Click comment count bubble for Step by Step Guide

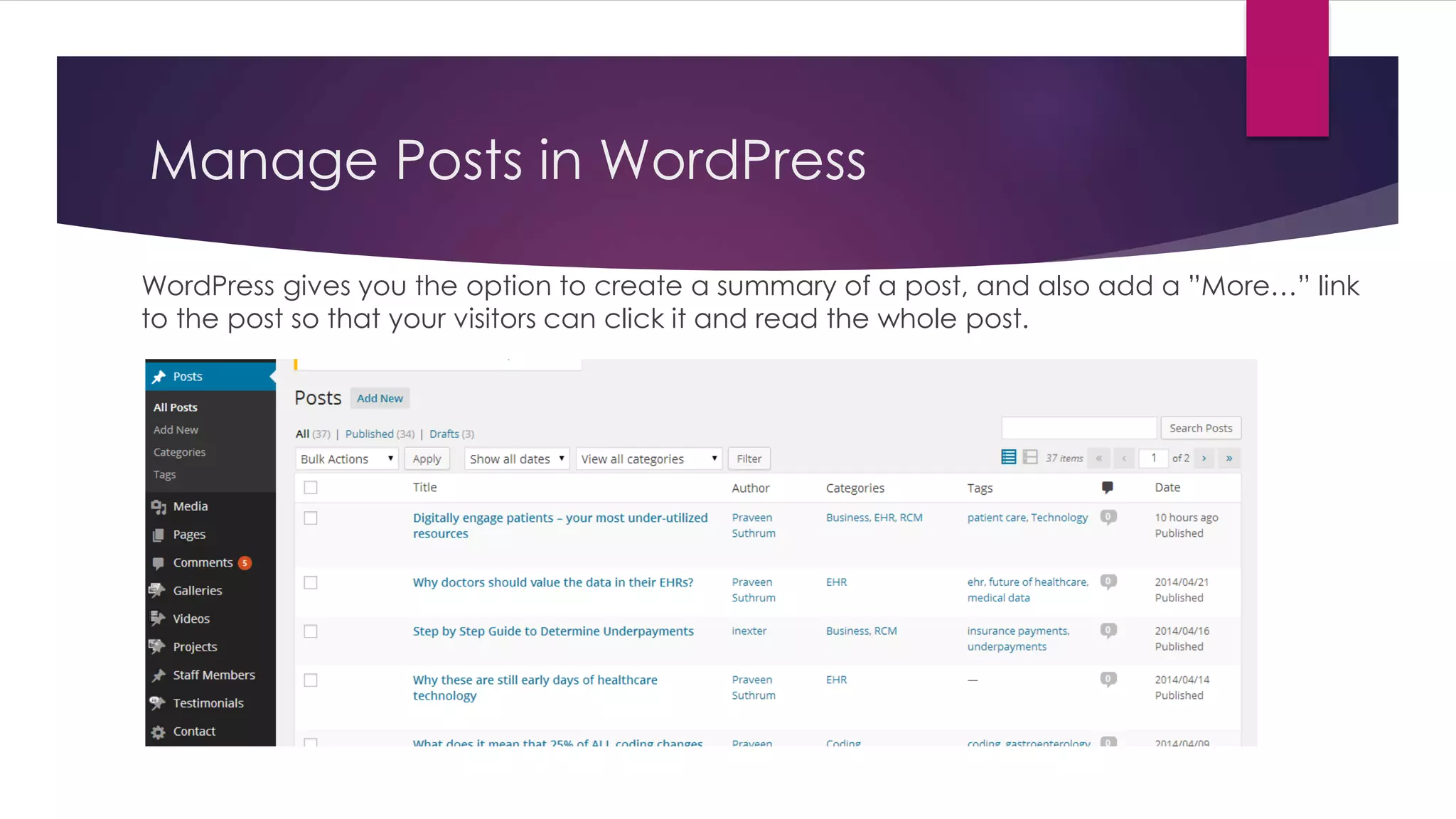[x=1108, y=630]
